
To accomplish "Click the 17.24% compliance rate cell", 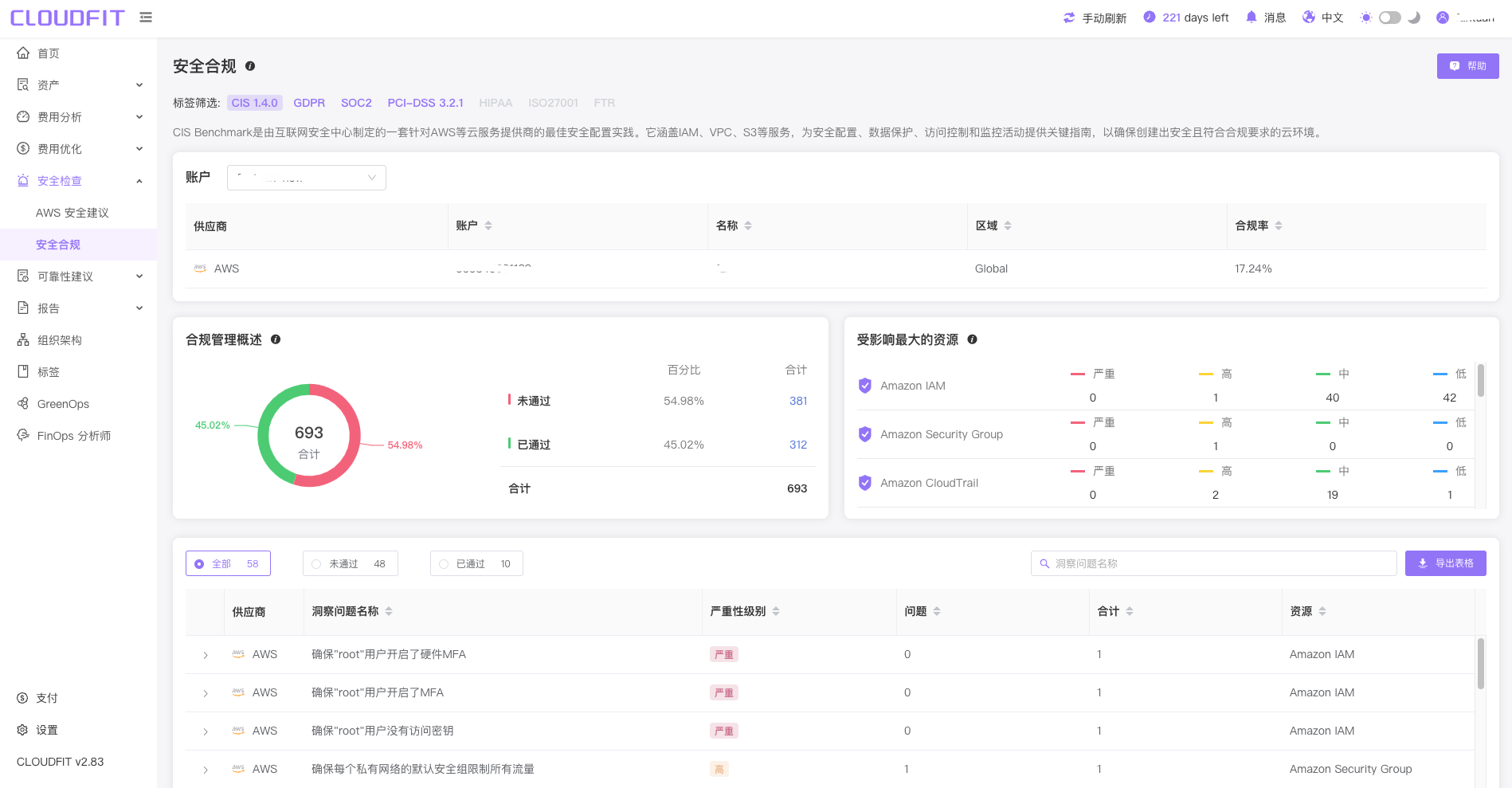I will (1253, 269).
